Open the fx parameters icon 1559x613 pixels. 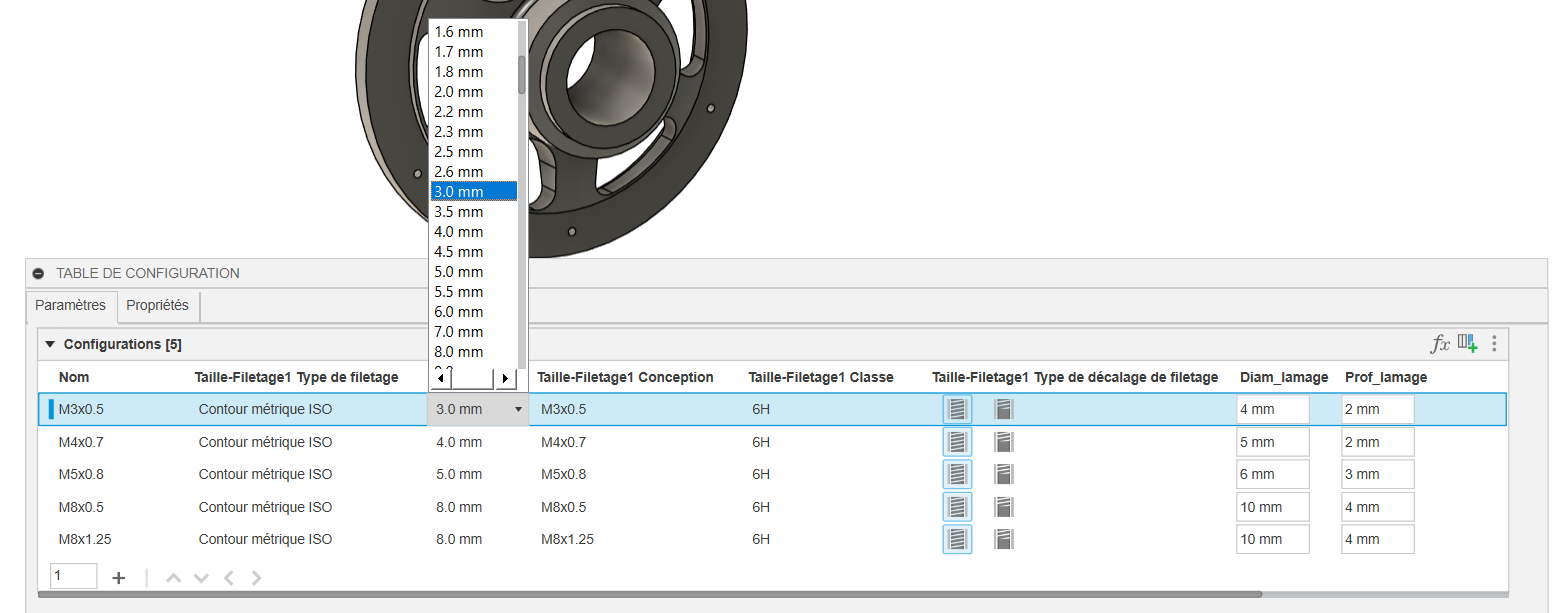1440,344
